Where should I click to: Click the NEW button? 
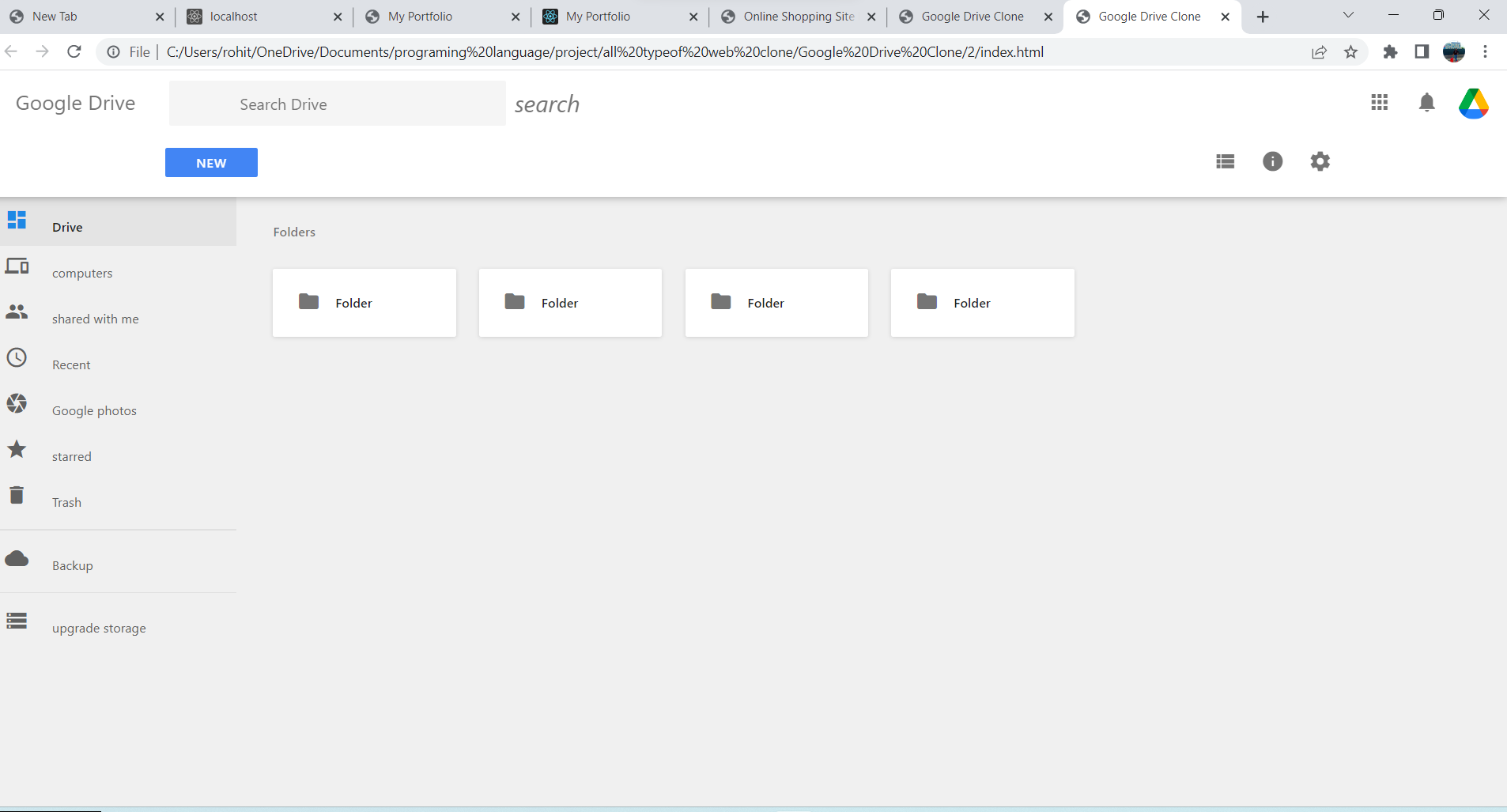(x=210, y=162)
